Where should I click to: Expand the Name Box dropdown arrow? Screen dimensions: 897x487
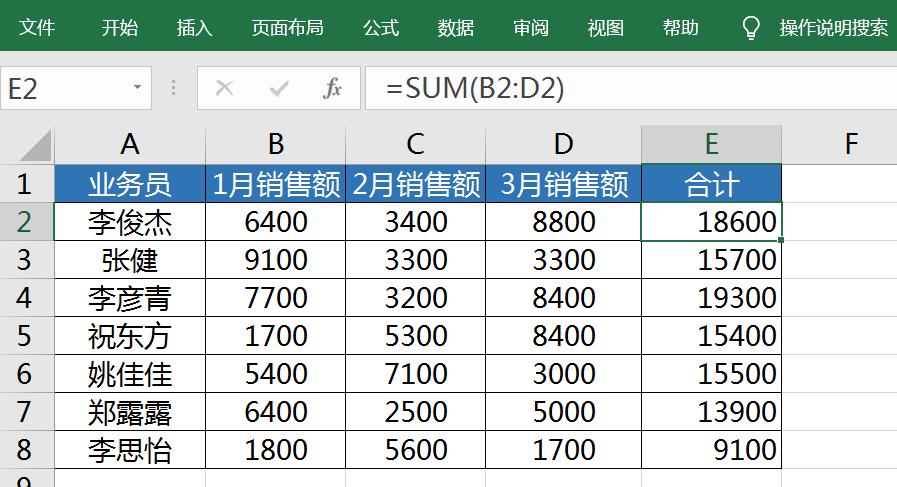pyautogui.click(x=137, y=88)
